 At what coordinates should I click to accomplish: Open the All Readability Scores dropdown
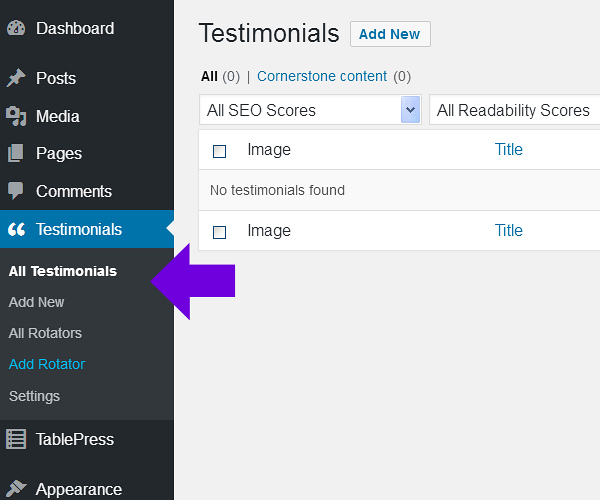(514, 110)
